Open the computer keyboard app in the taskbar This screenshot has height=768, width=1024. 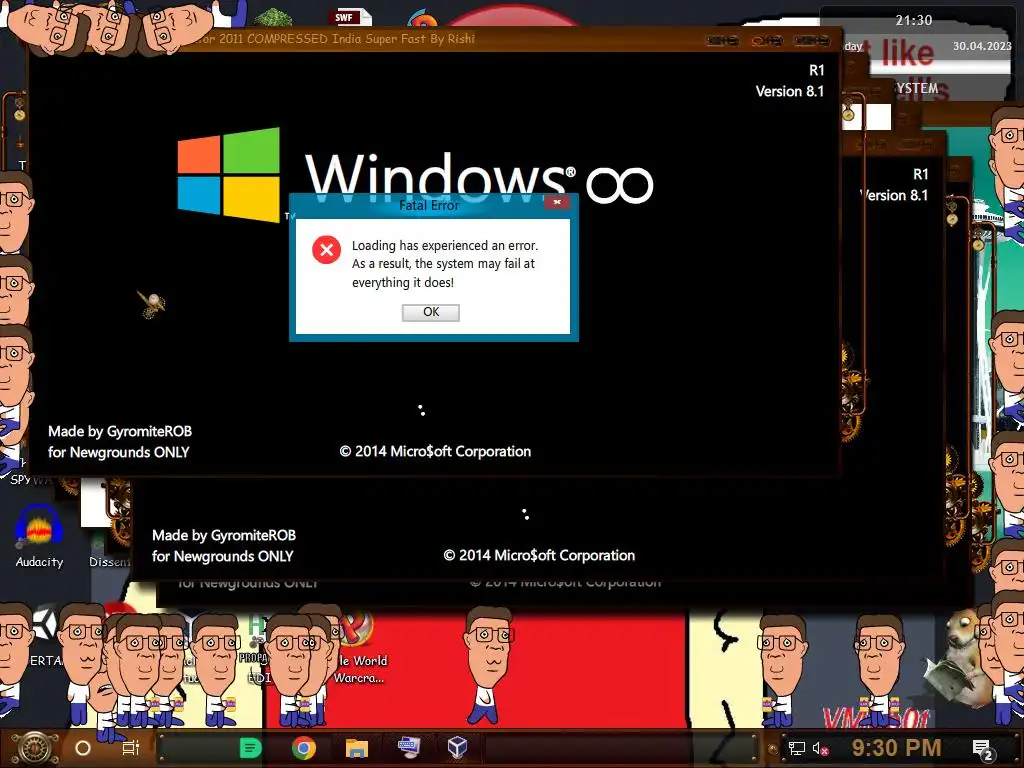[x=409, y=747]
